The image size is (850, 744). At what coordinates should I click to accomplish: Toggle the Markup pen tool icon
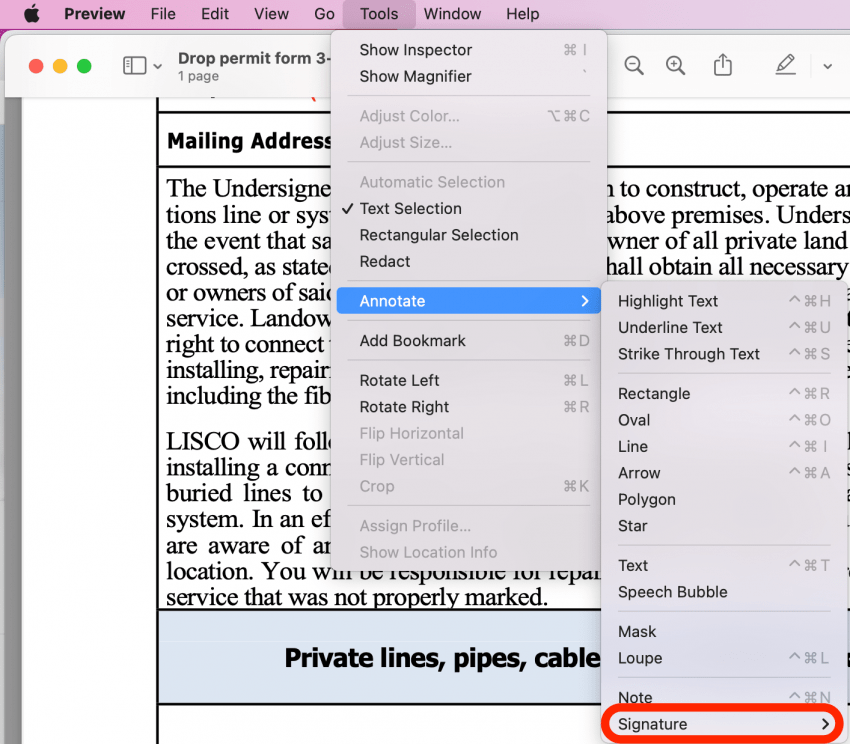[785, 65]
